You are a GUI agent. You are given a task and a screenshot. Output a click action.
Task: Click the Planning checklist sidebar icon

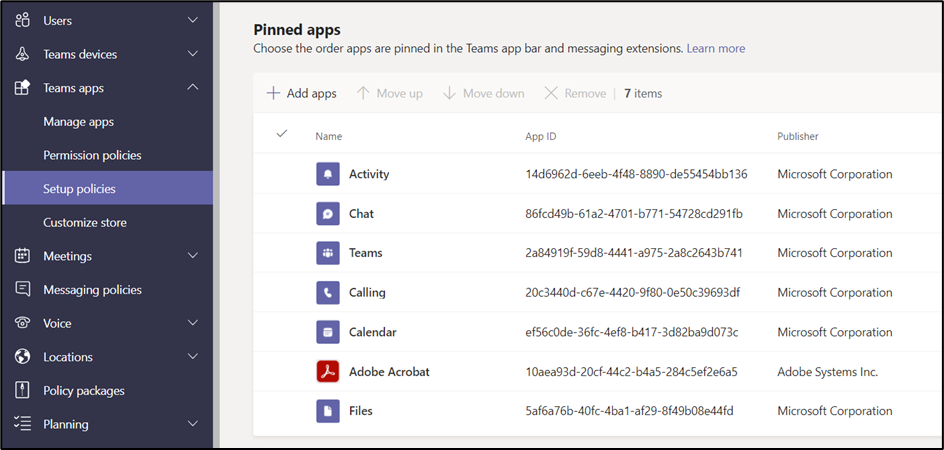pos(22,424)
